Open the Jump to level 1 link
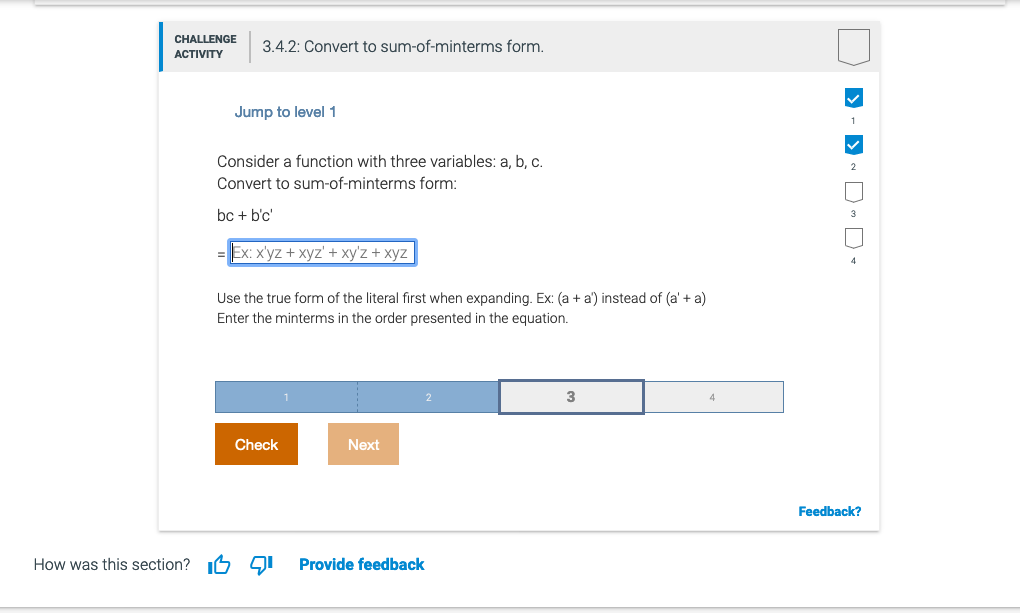 (x=285, y=111)
